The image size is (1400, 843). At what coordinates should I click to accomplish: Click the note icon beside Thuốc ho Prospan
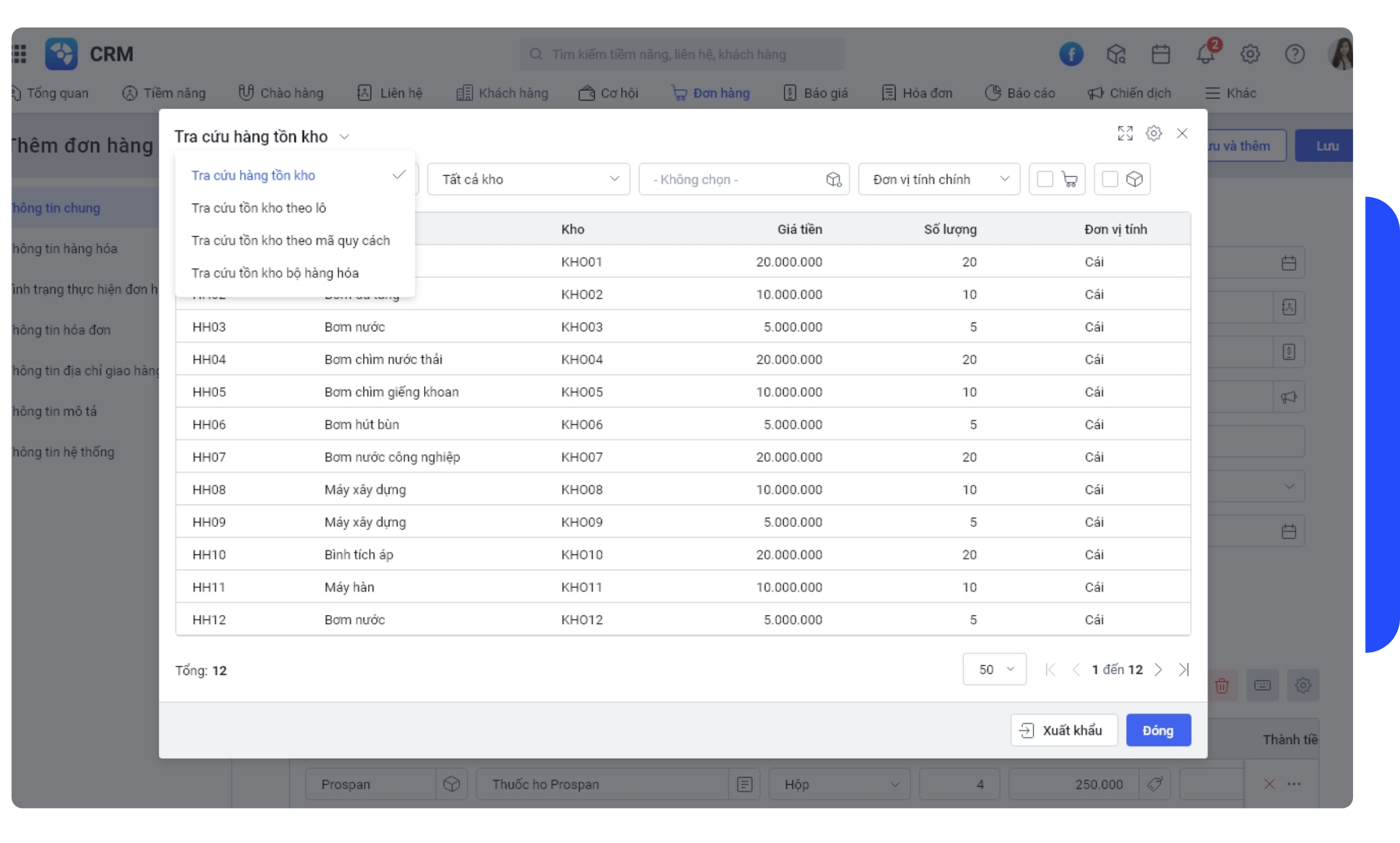click(x=744, y=785)
